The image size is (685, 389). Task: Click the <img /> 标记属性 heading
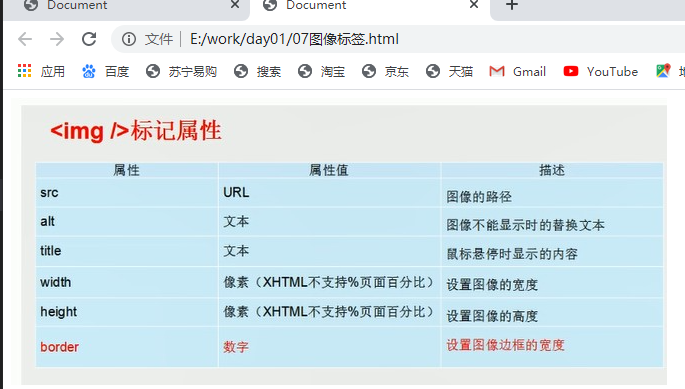click(136, 131)
